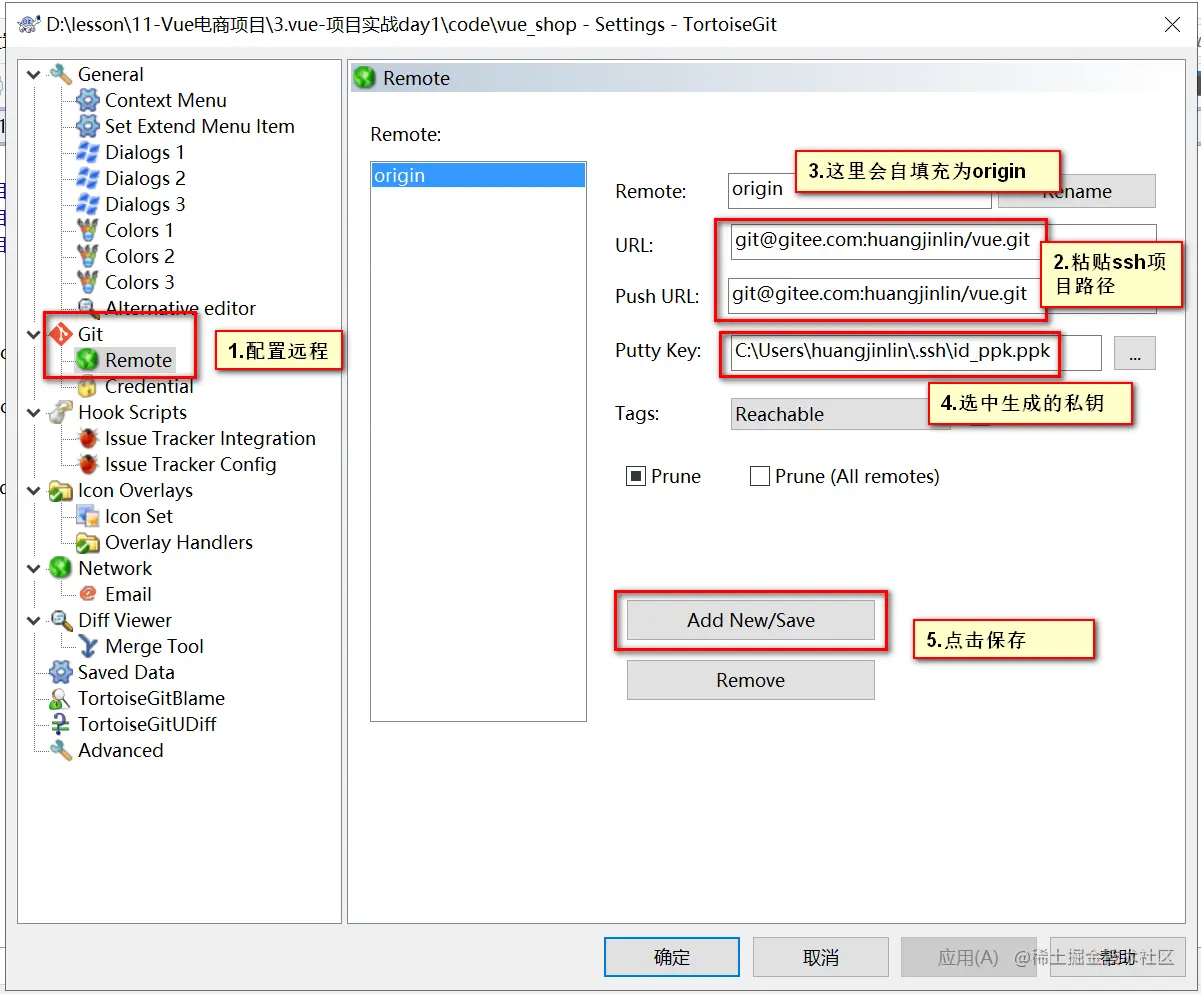Image resolution: width=1201 pixels, height=994 pixels.
Task: Click the Push URL input field
Action: coord(942,295)
